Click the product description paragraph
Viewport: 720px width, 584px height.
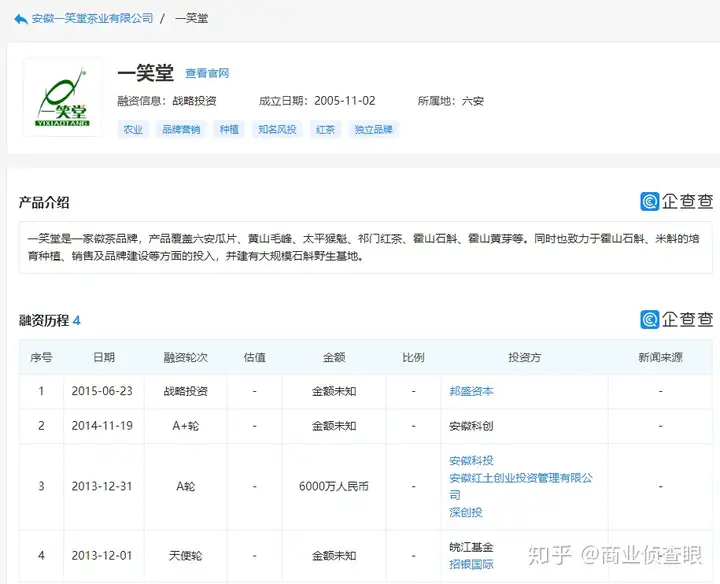[365, 247]
